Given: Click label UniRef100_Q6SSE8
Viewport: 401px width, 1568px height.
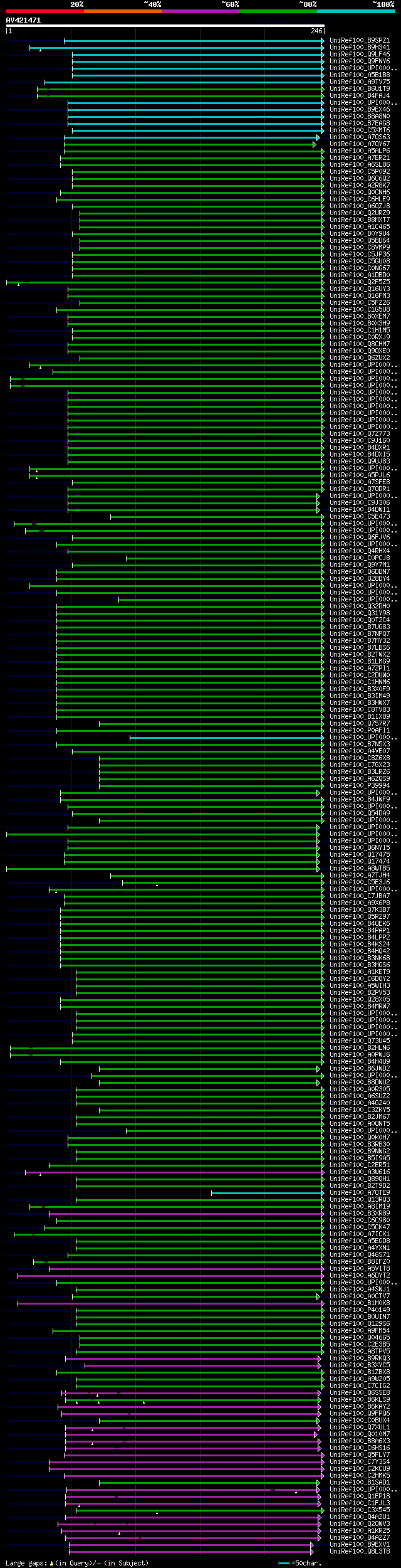Looking at the screenshot, I should pos(360,1393).
